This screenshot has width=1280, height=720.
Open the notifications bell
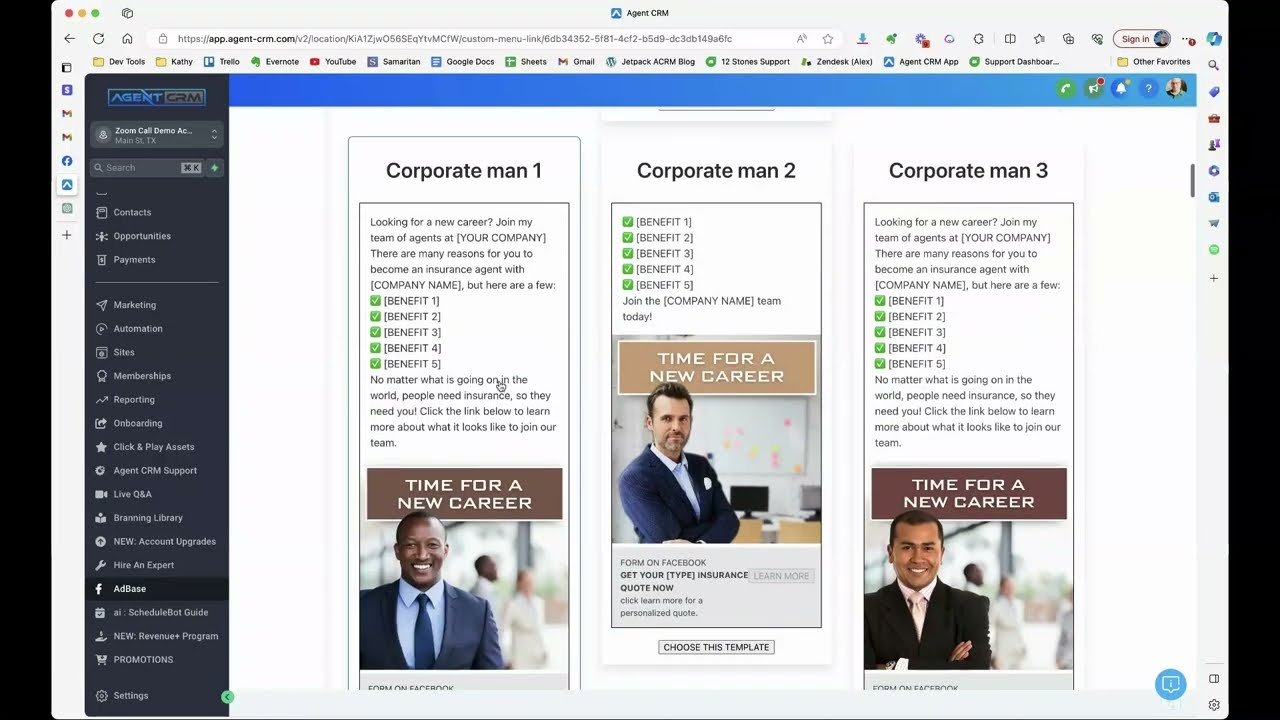pos(1121,89)
